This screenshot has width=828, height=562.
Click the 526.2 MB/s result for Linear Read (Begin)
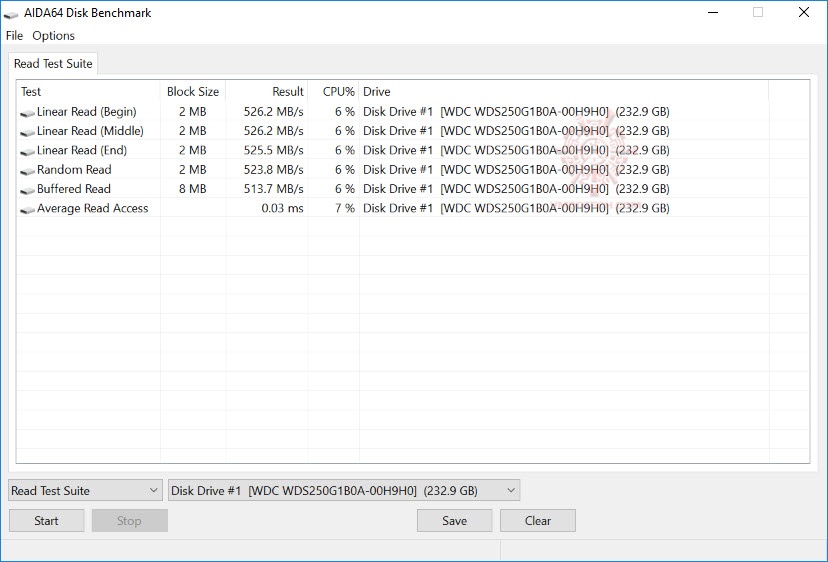click(x=274, y=111)
